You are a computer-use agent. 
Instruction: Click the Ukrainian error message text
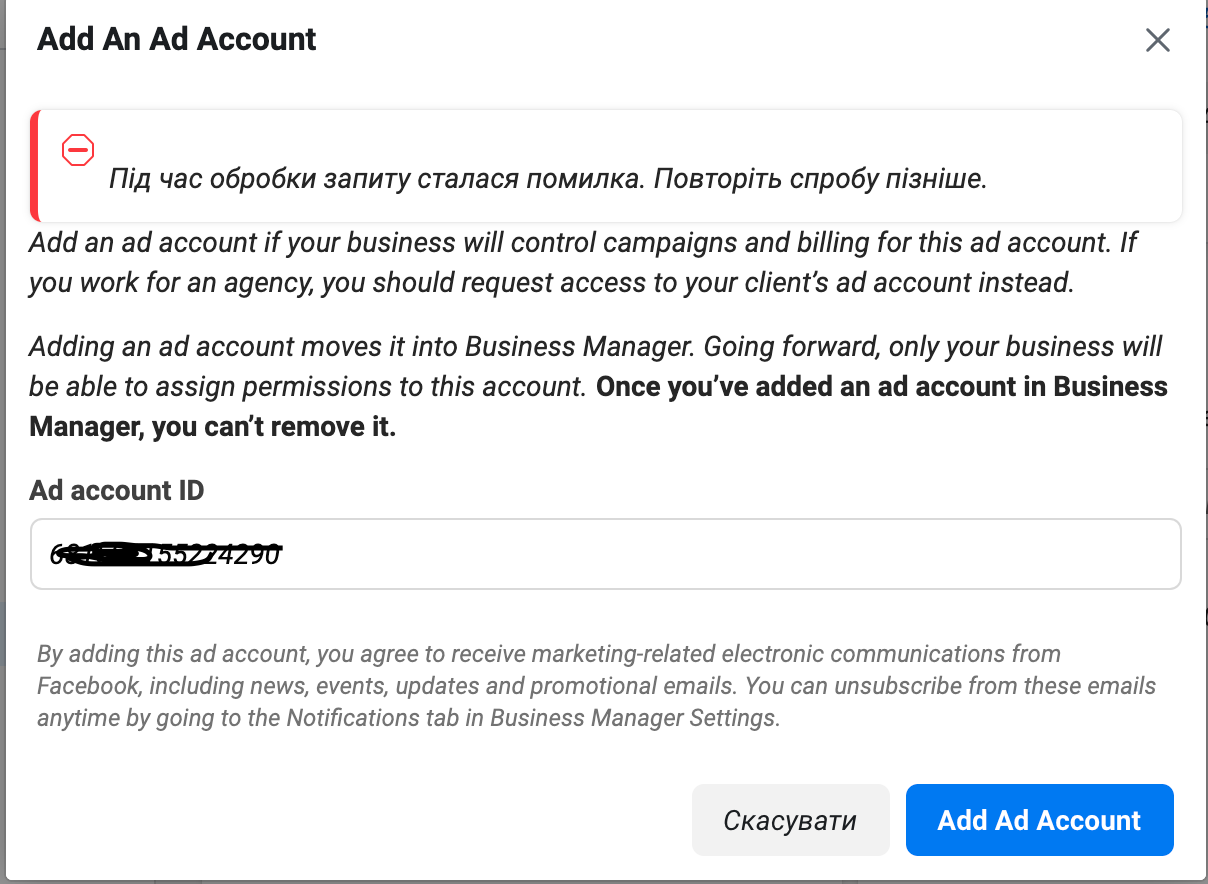point(547,180)
